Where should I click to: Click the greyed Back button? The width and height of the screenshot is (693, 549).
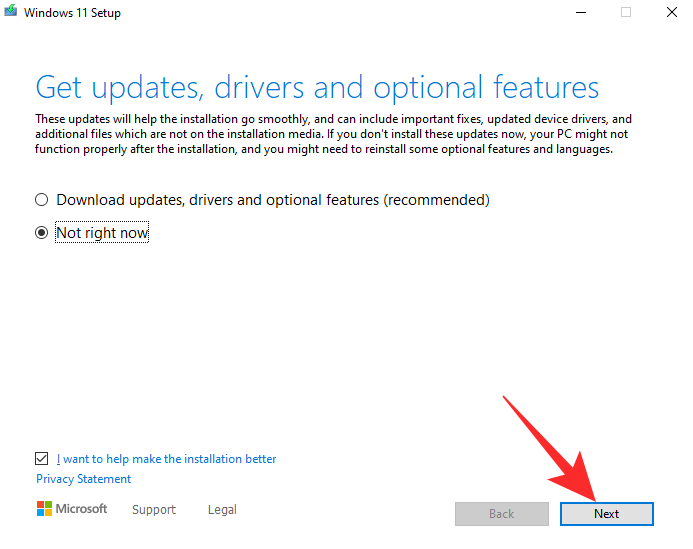click(502, 514)
